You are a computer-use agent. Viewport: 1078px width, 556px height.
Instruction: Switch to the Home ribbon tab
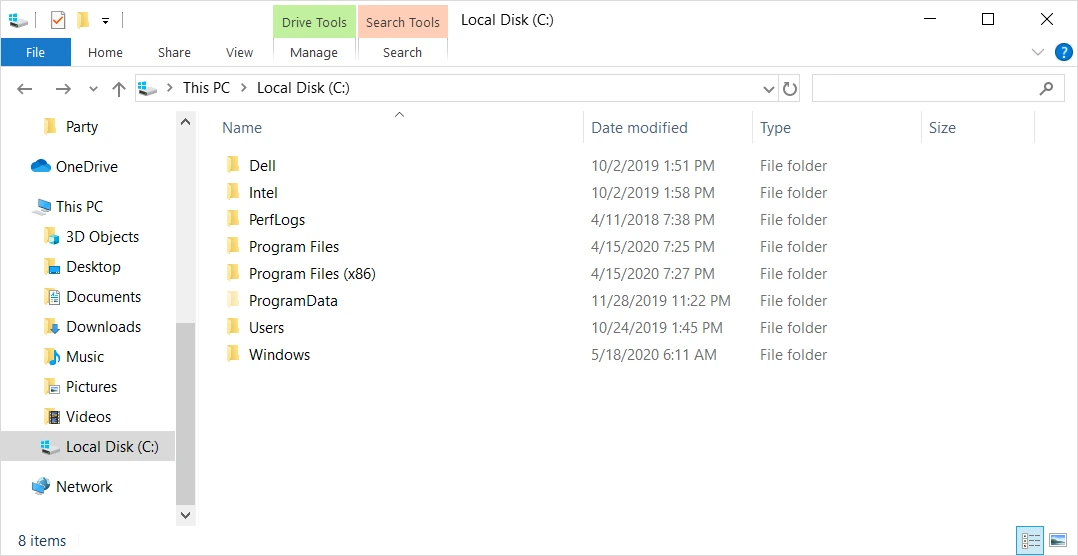coord(105,52)
